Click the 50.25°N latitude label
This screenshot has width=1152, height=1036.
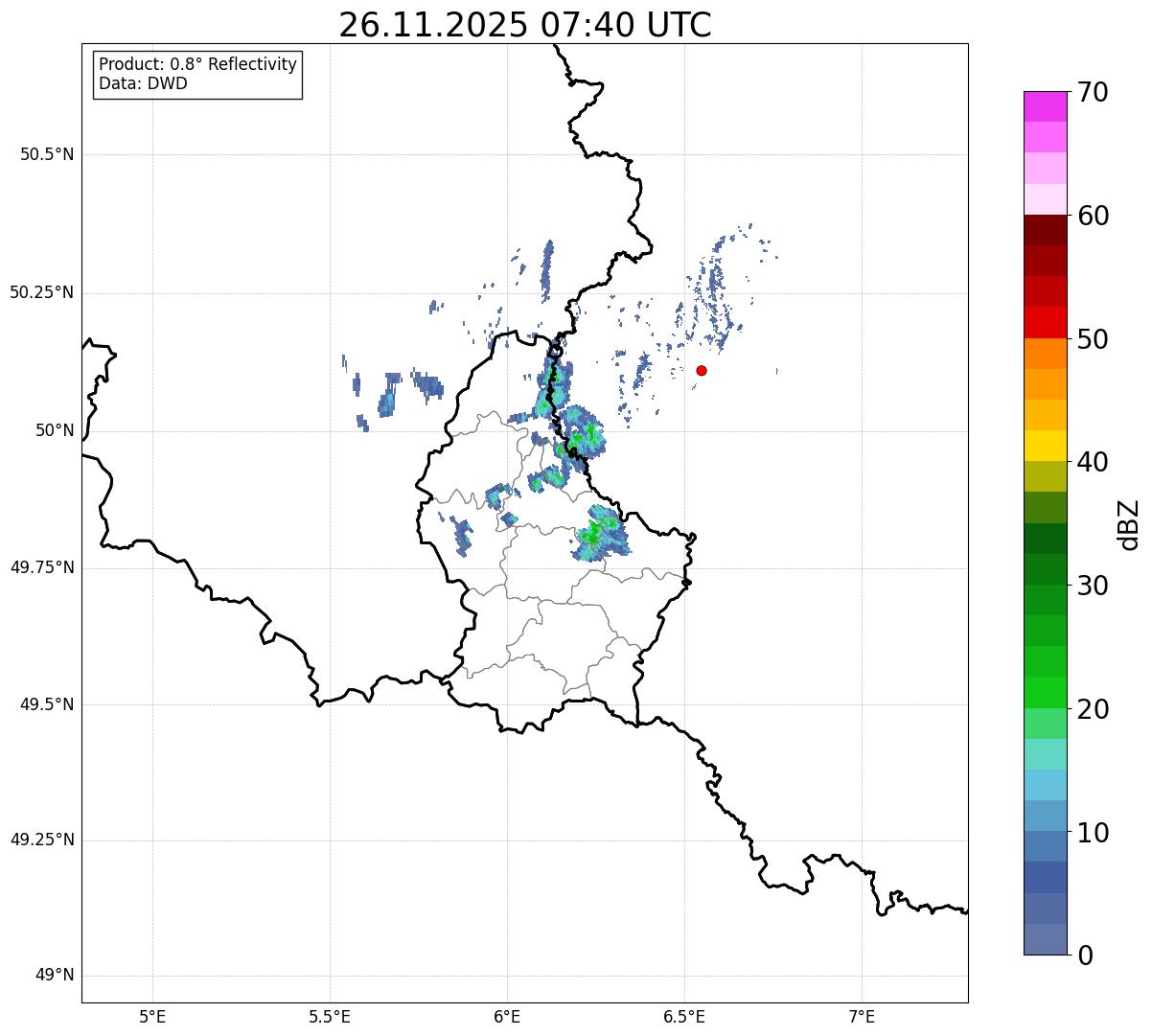click(42, 292)
